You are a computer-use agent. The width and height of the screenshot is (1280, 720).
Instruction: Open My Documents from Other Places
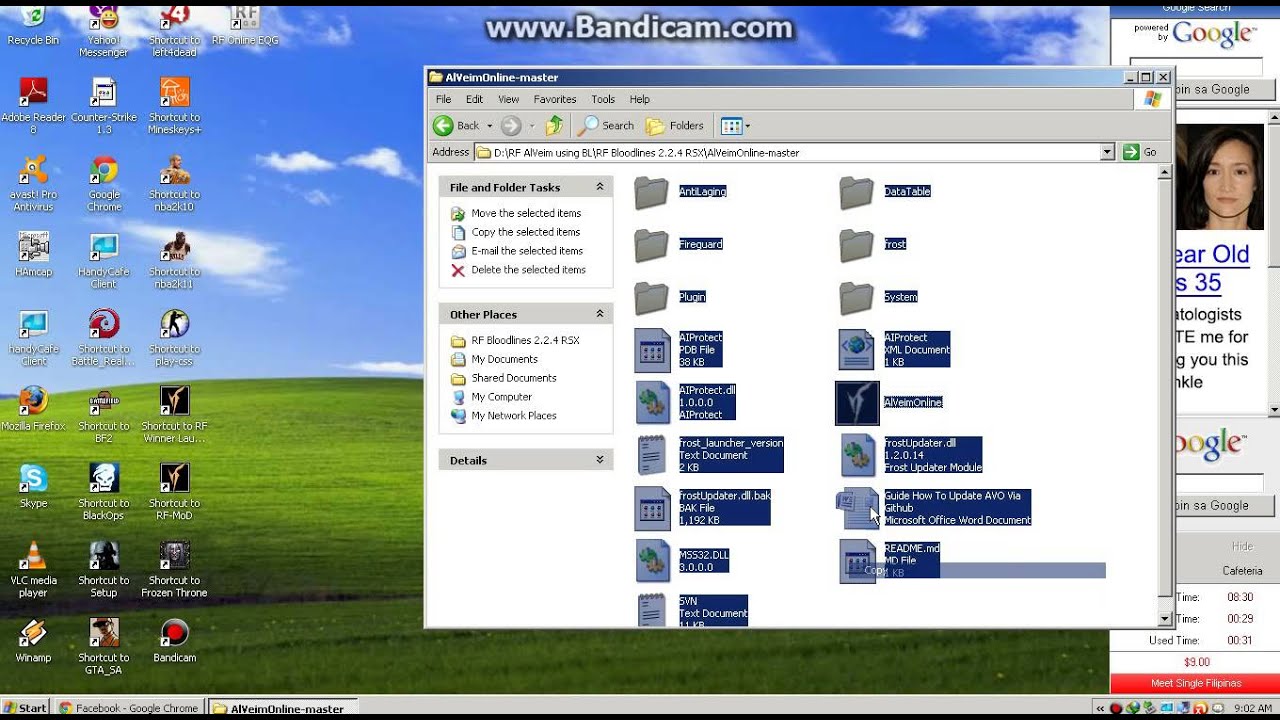tap(504, 359)
